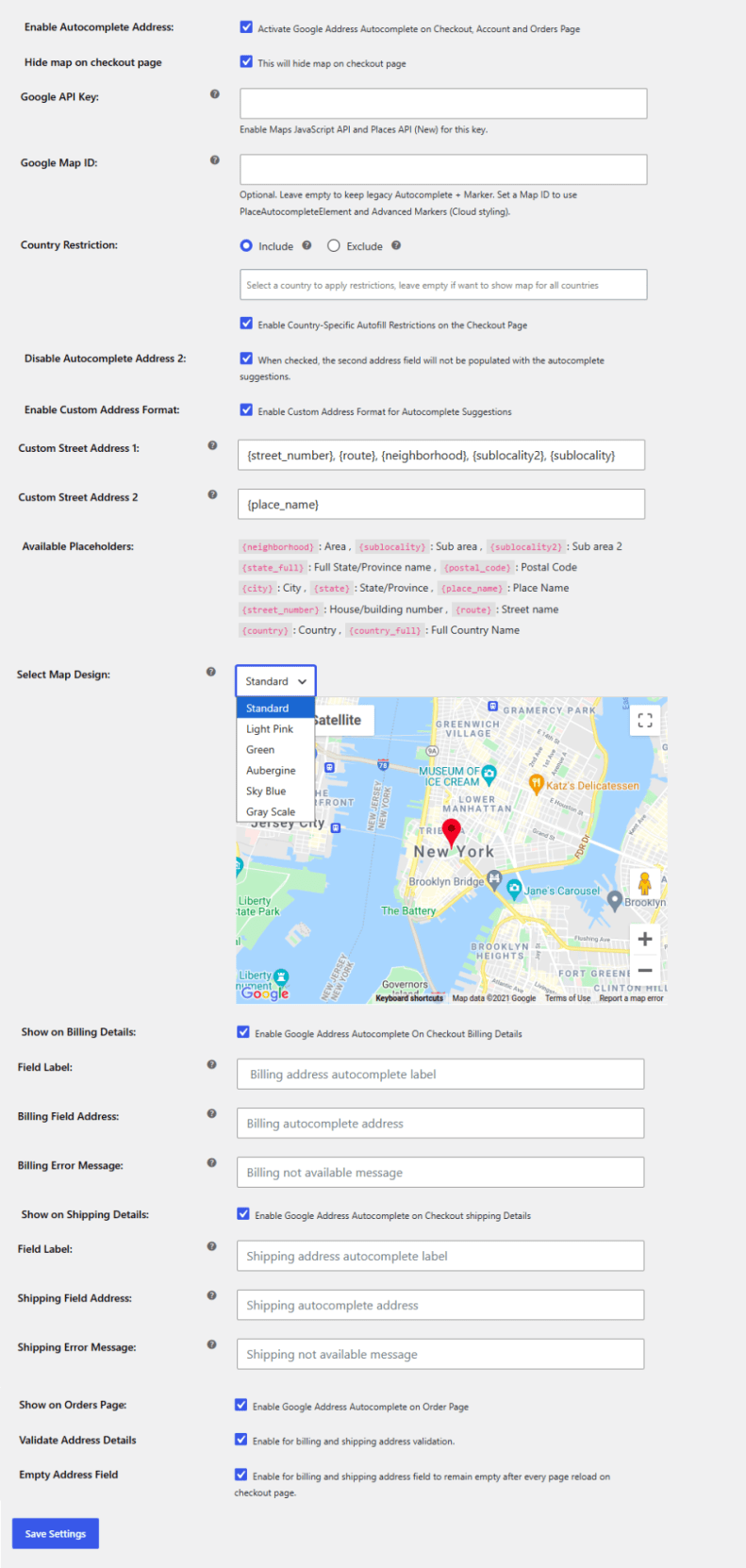Toggle Show on Billing Details checkbox
The height and width of the screenshot is (1568, 746).
(243, 1032)
